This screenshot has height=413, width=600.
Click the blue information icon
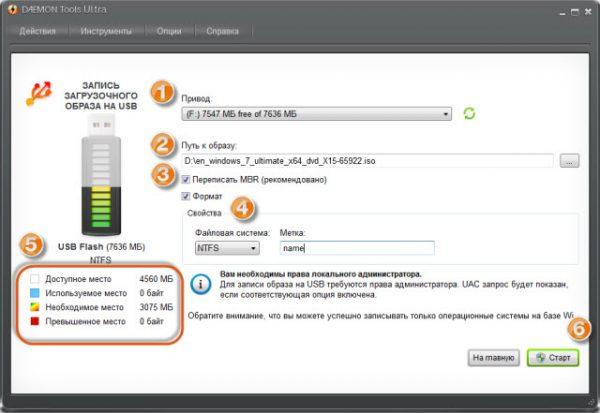coord(201,284)
